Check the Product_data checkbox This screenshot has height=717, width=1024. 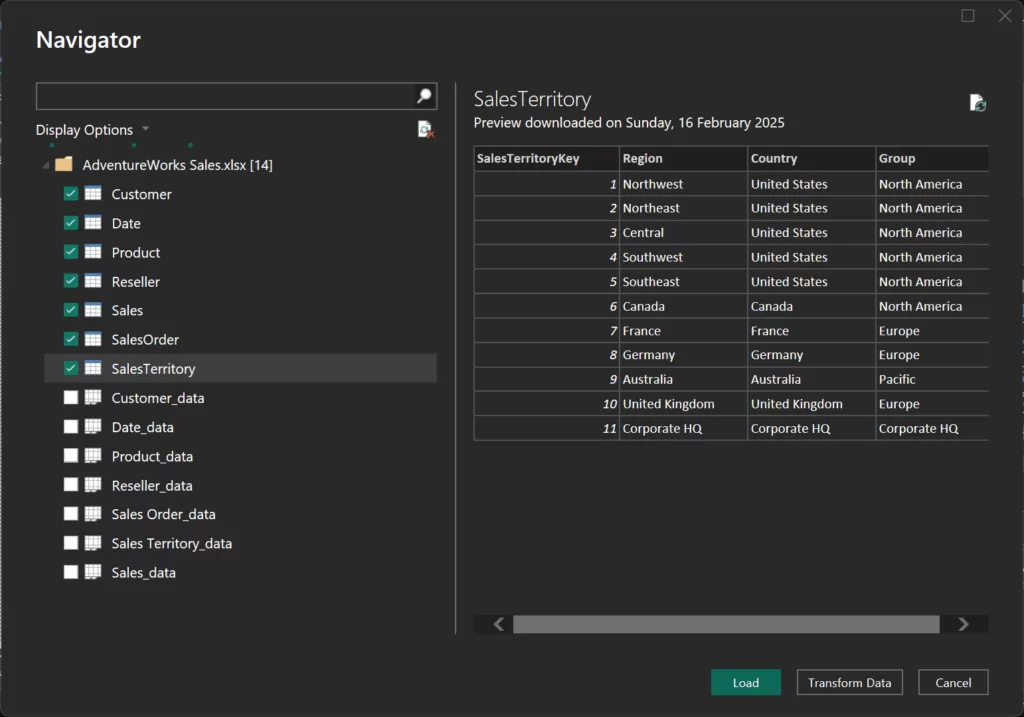[71, 456]
